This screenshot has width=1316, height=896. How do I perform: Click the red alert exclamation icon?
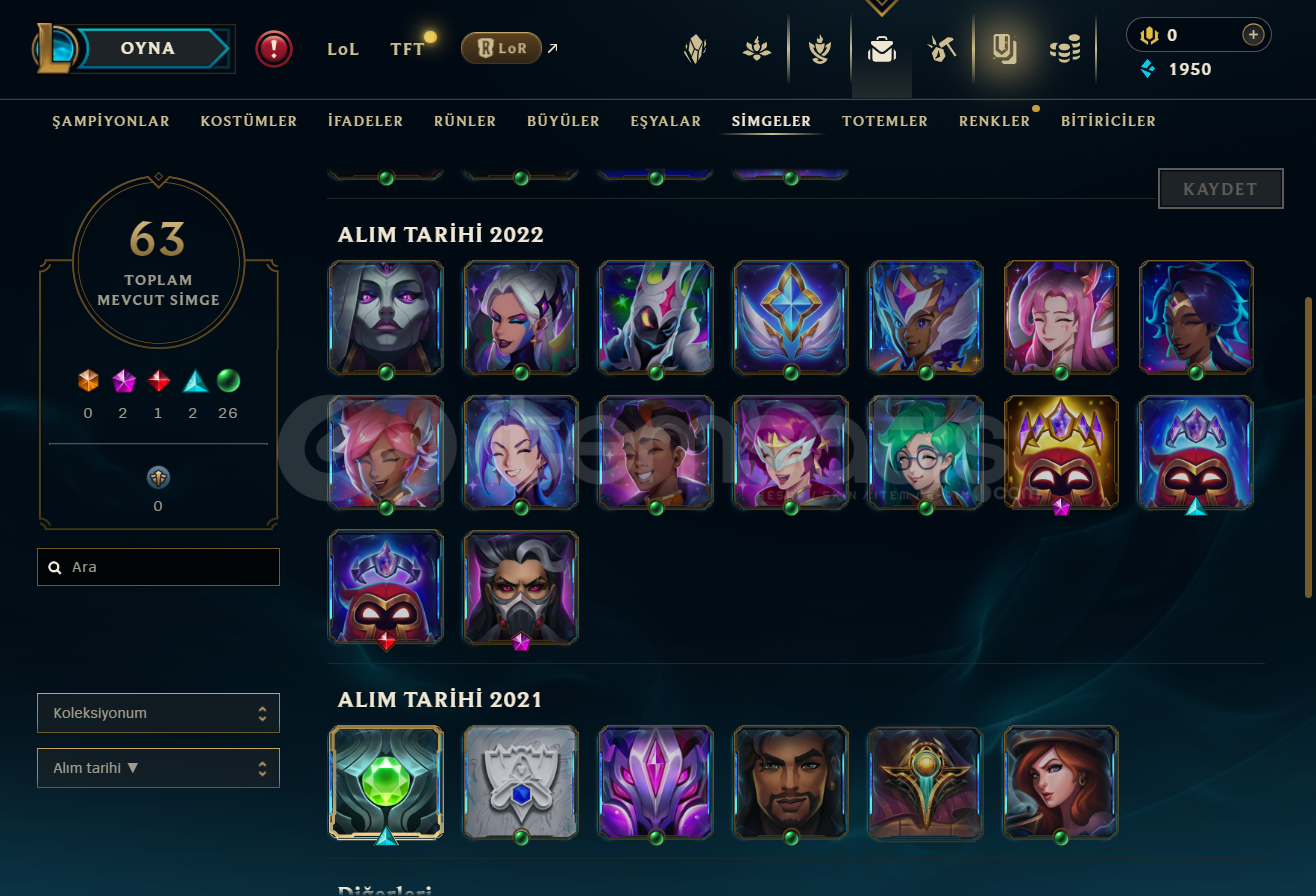pos(274,48)
